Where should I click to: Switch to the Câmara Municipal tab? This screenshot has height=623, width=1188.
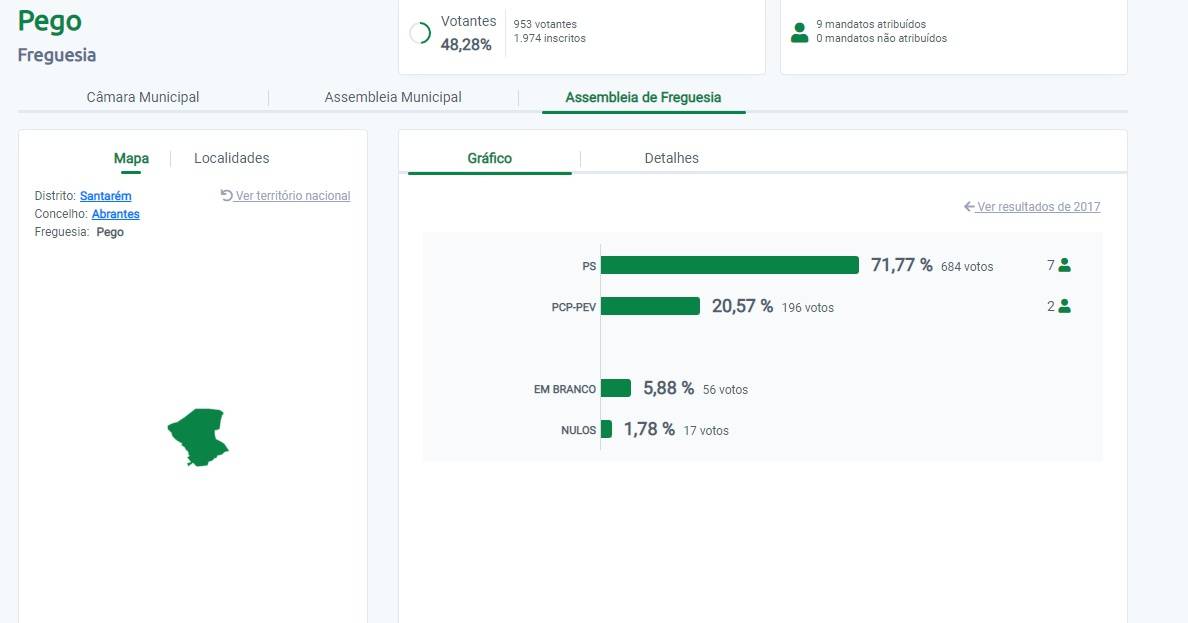pyautogui.click(x=143, y=98)
